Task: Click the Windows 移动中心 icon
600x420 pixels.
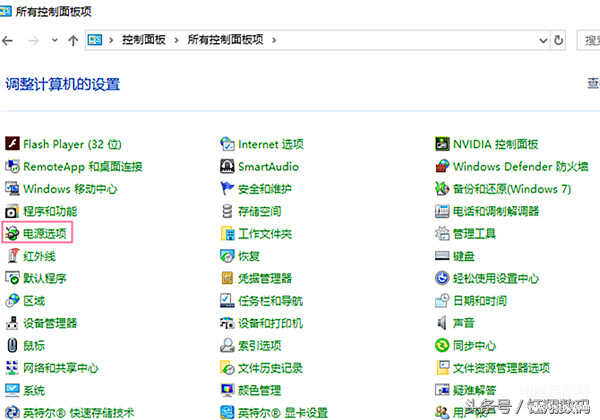Action: [x=12, y=189]
